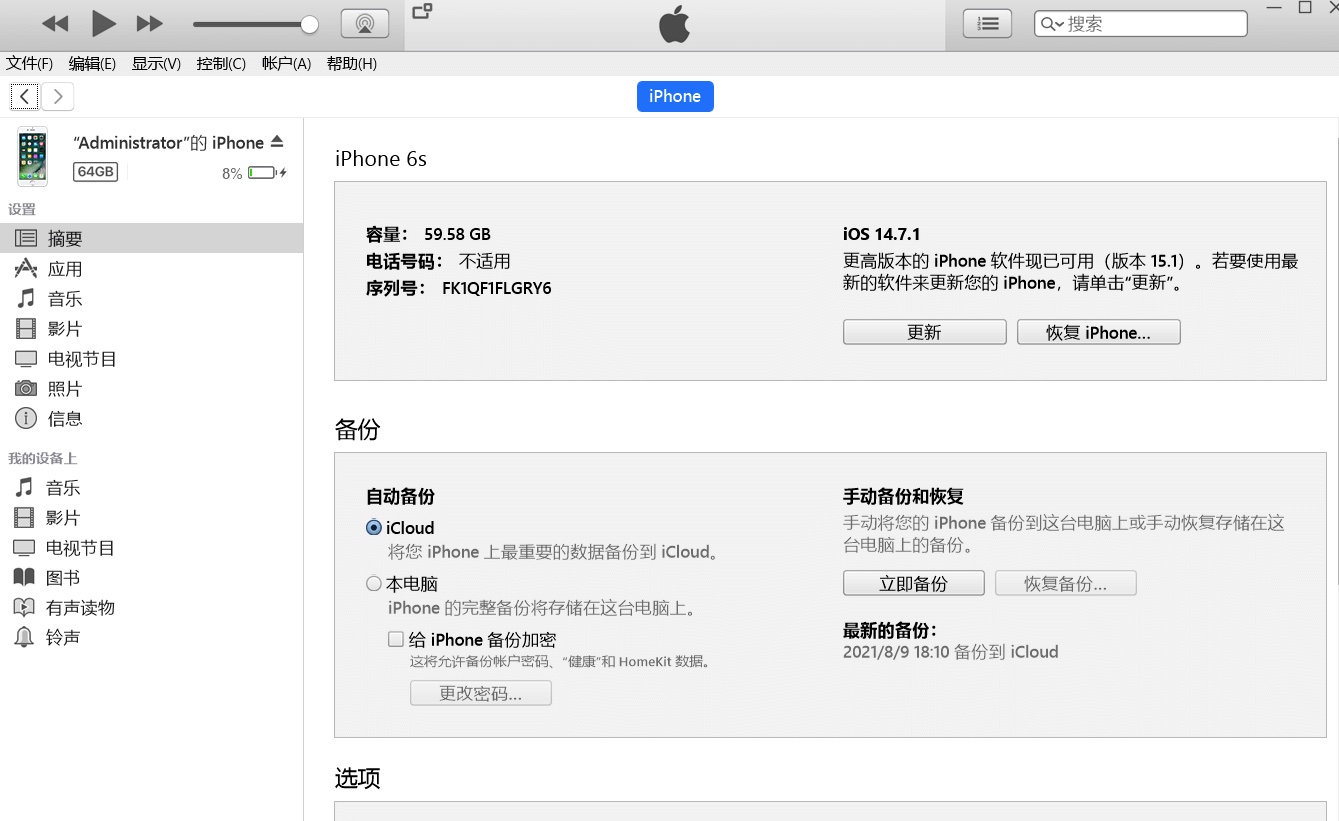Open the 照片 section in the sidebar
1339x821 pixels.
tap(66, 388)
